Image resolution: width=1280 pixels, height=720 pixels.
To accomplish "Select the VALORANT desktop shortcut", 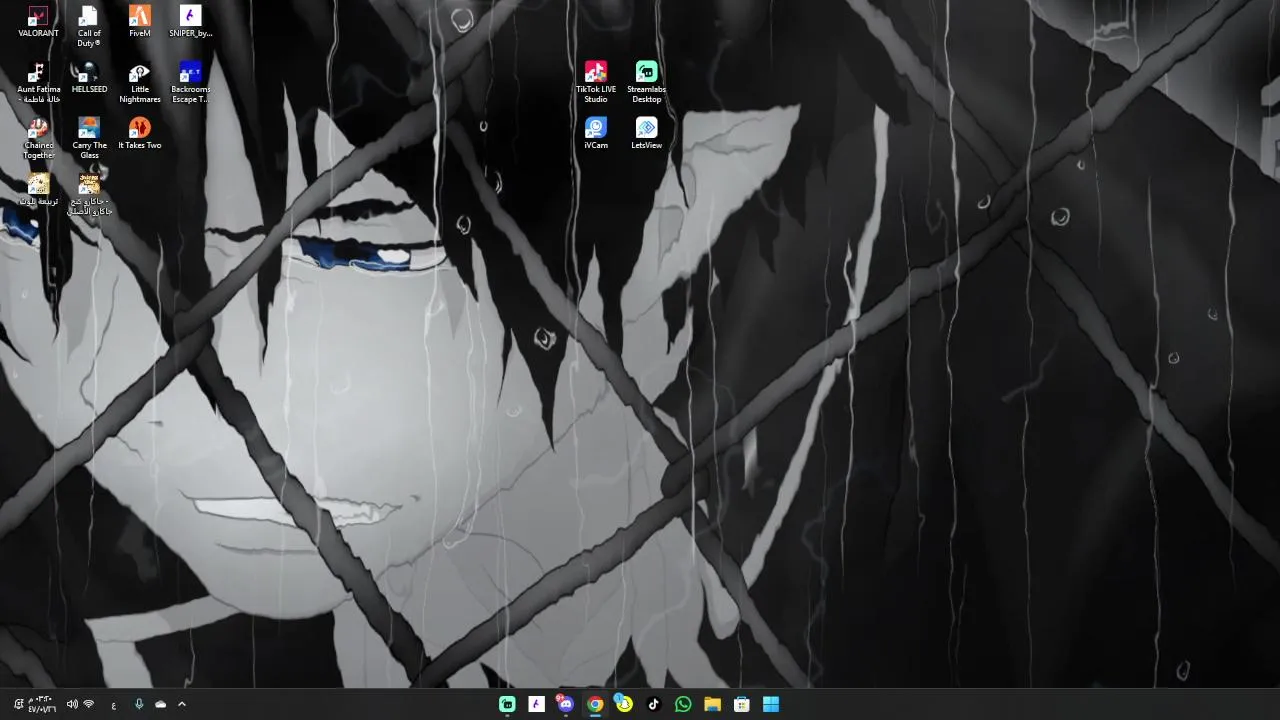I will click(x=38, y=22).
